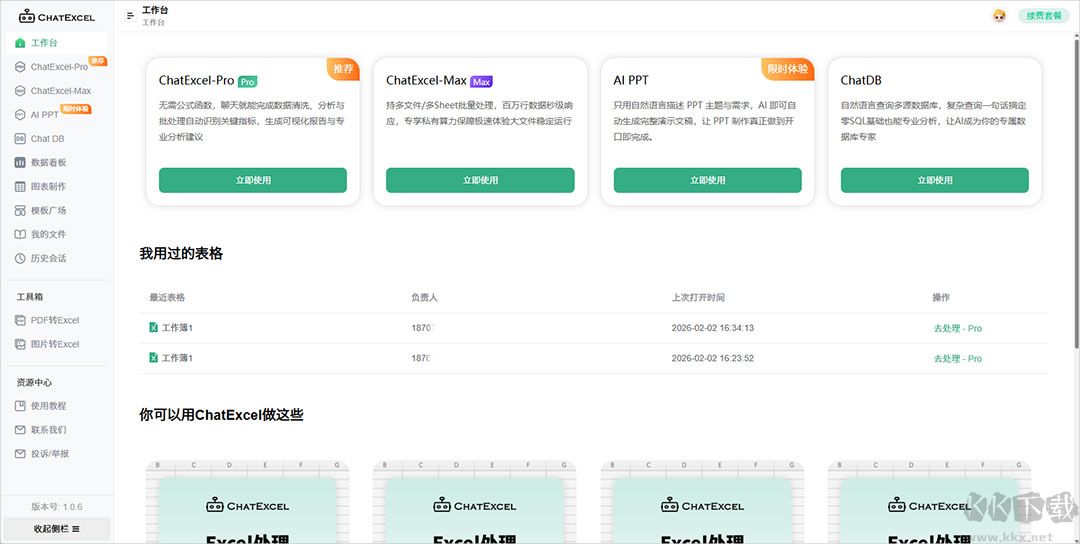Click the 最近表格 column header
This screenshot has height=544, width=1080.
167,297
